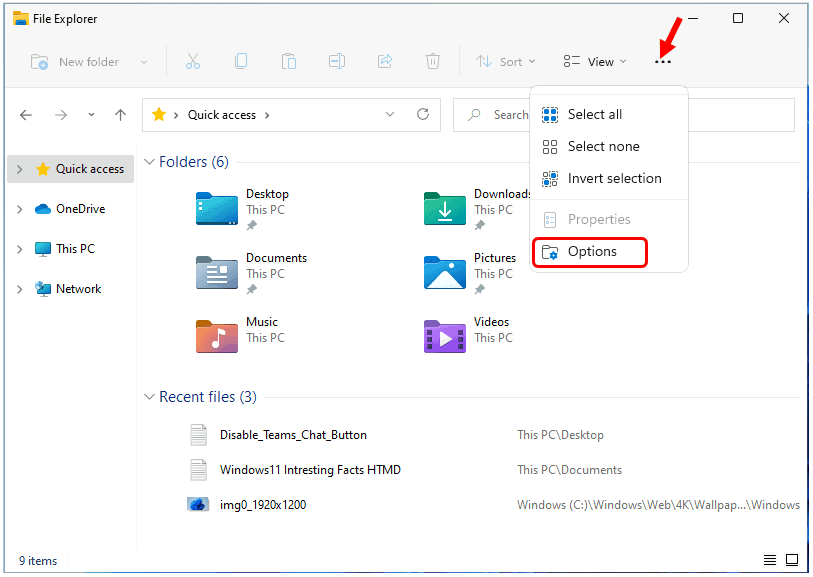This screenshot has width=813, height=577.
Task: Click the Disable_Teams_Chat_Button file name
Action: point(293,435)
